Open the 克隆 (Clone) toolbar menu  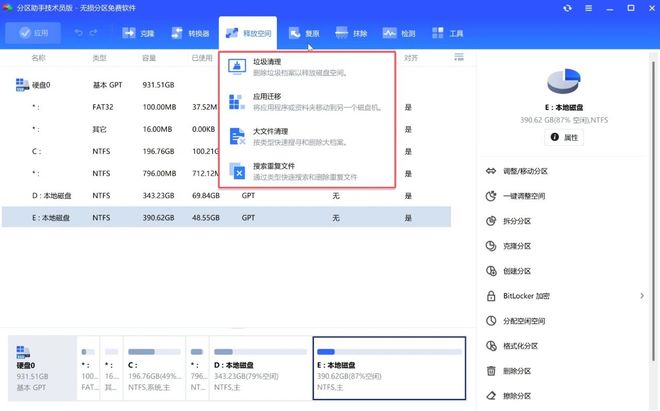tap(138, 33)
